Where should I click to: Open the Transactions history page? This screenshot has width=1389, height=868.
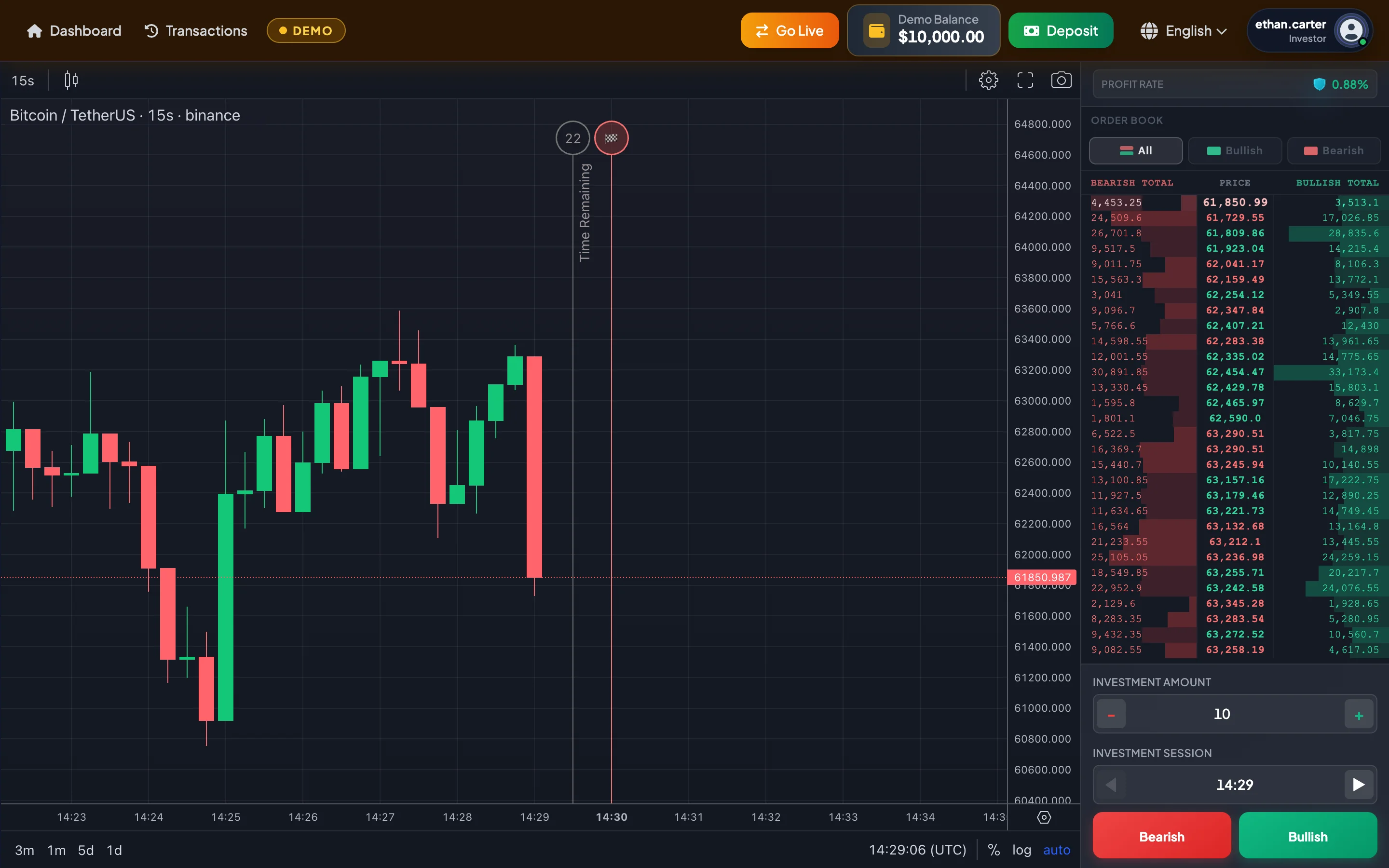tap(196, 30)
